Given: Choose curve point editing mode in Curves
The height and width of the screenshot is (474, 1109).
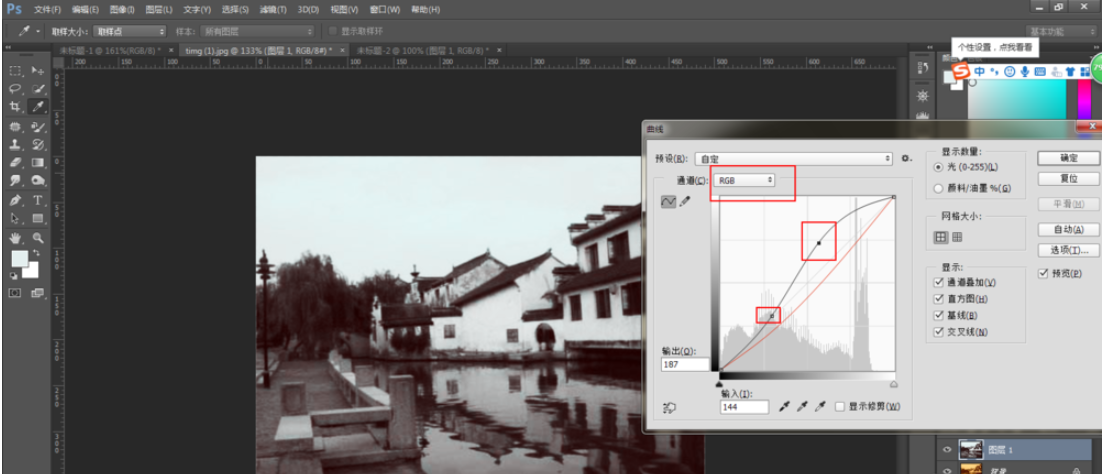Looking at the screenshot, I should [x=668, y=202].
